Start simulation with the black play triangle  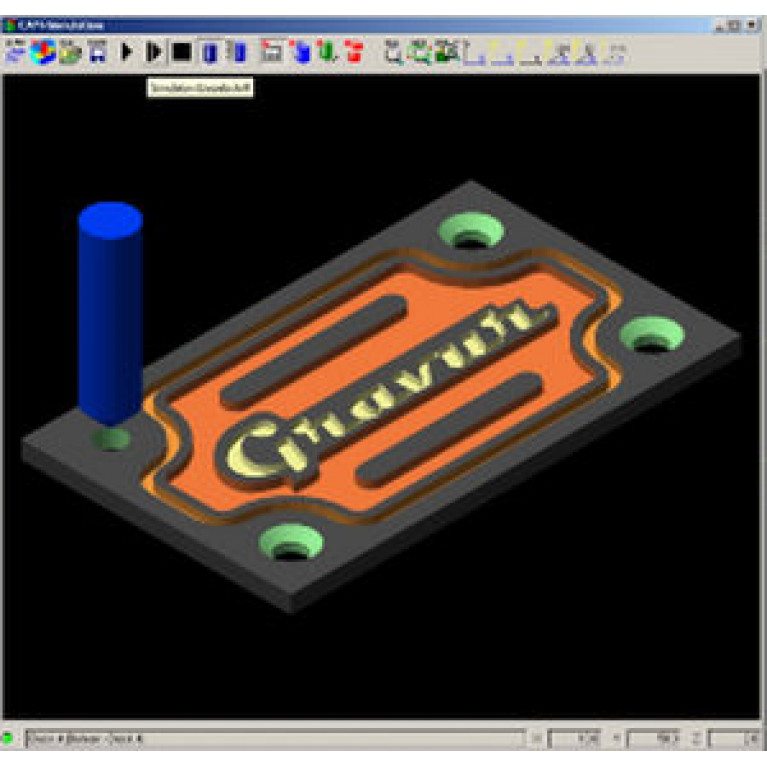pos(127,51)
